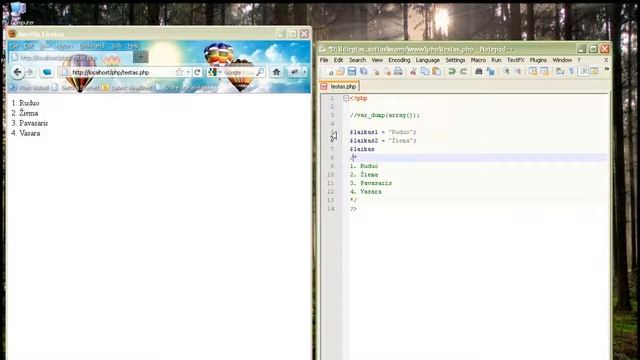
Task: Go to Firefox Home page icon
Action: pos(276,72)
